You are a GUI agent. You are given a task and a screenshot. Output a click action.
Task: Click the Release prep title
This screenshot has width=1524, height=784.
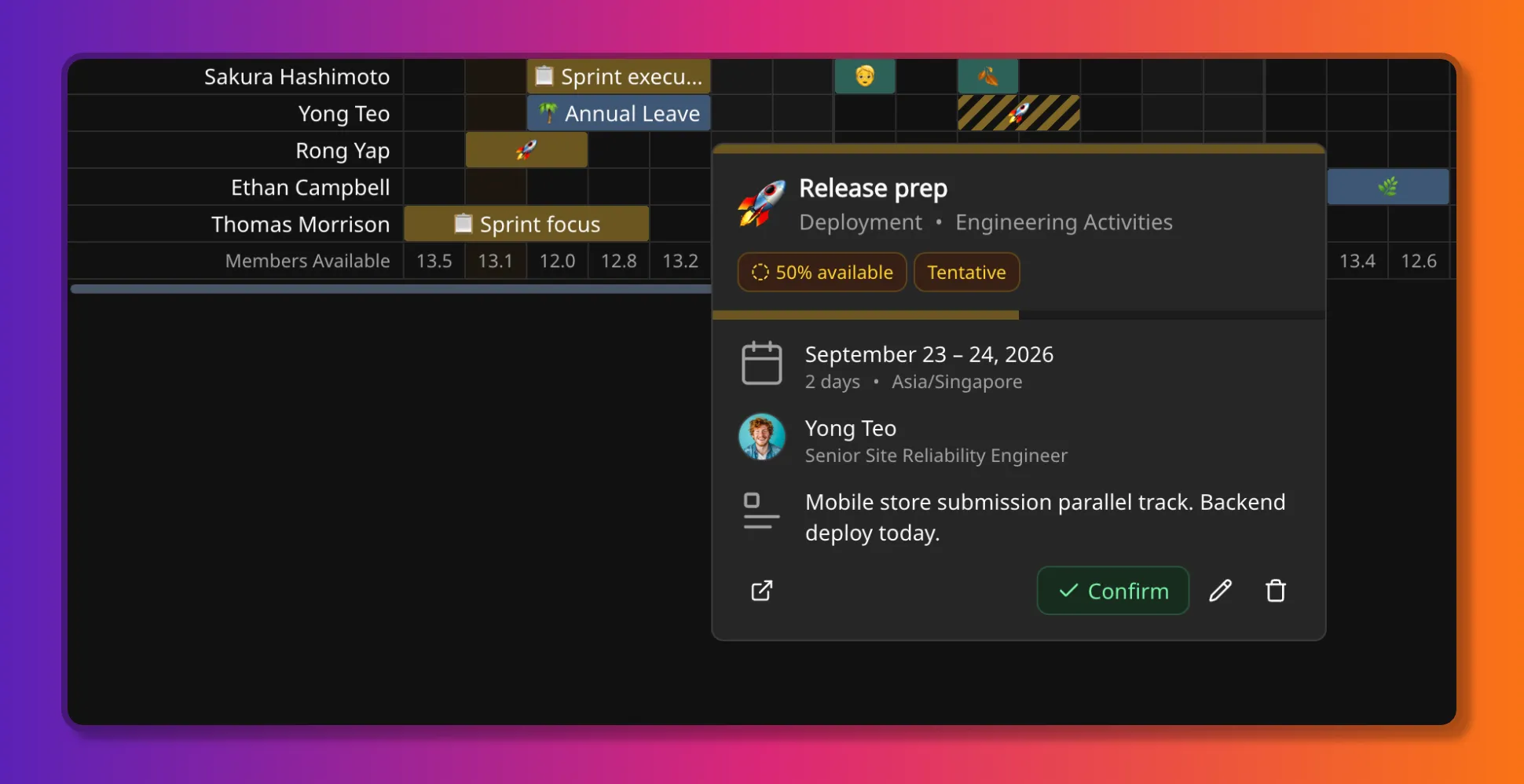873,189
